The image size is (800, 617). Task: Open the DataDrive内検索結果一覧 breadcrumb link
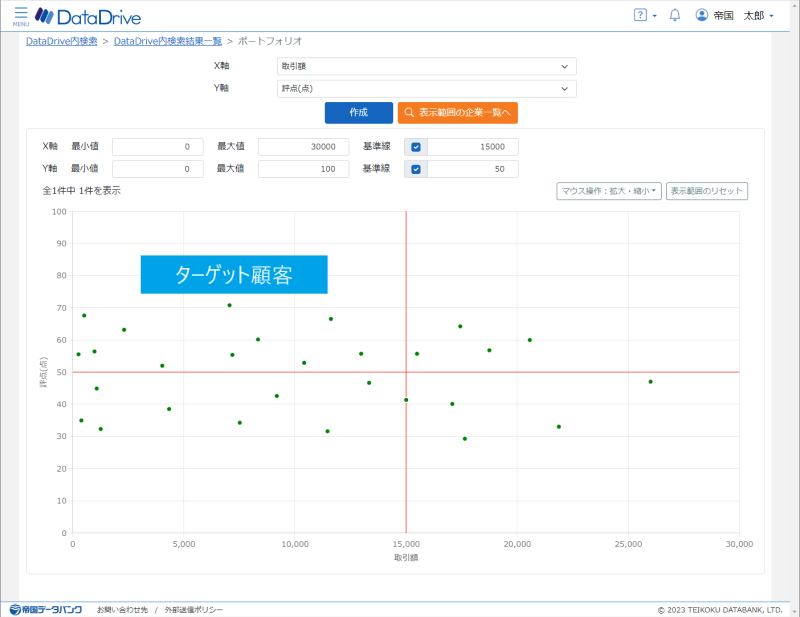click(x=168, y=41)
